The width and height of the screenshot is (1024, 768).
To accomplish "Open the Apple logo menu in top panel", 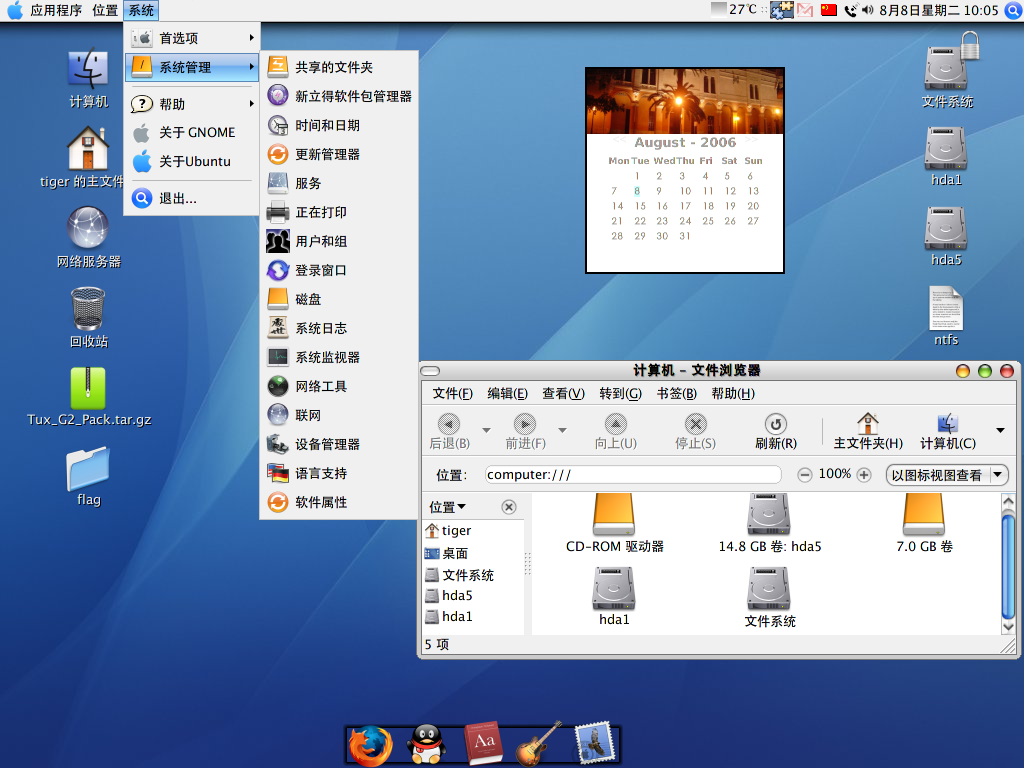I will tap(14, 10).
